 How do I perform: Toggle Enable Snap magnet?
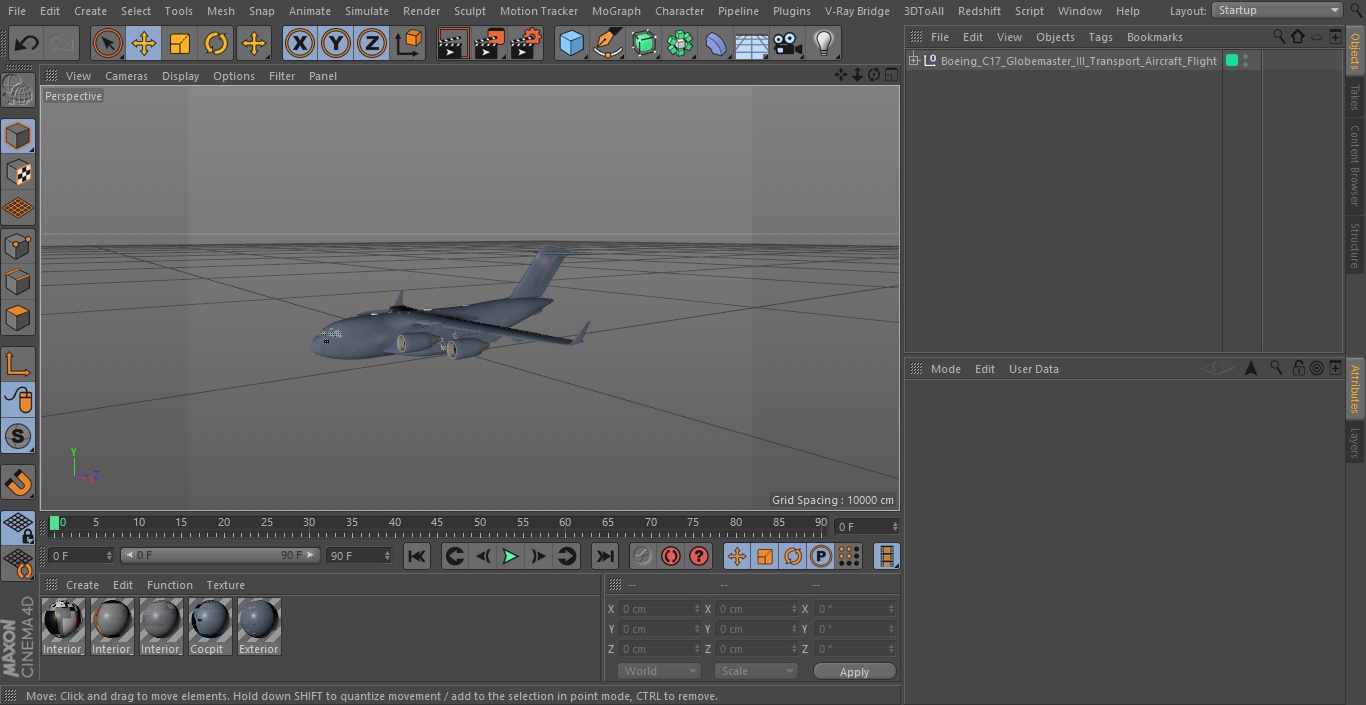coord(18,482)
